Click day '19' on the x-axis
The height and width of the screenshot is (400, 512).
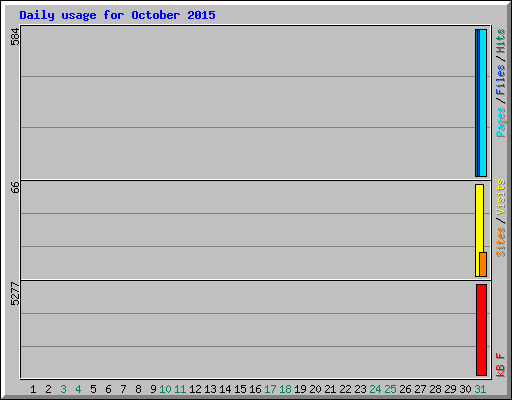point(300,389)
